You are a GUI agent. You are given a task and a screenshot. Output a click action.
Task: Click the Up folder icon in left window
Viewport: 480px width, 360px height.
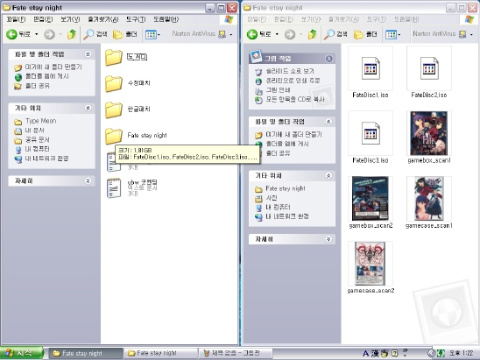pos(71,34)
